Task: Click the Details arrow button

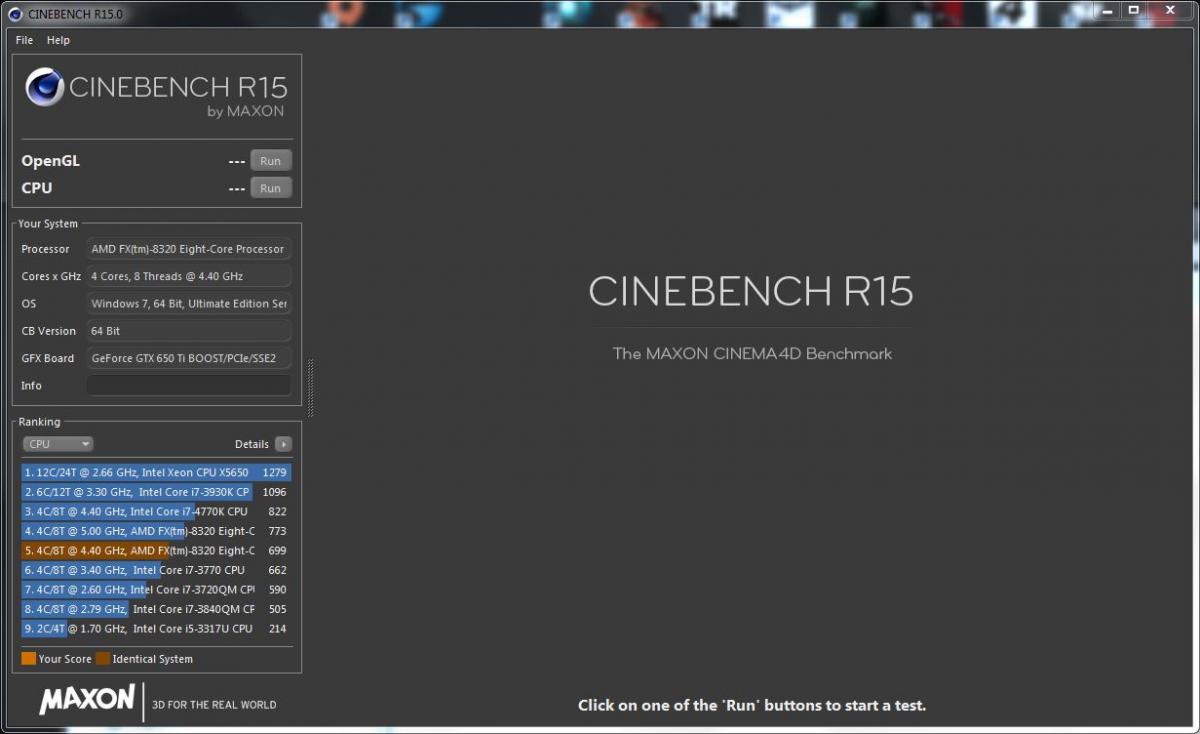Action: pos(284,444)
